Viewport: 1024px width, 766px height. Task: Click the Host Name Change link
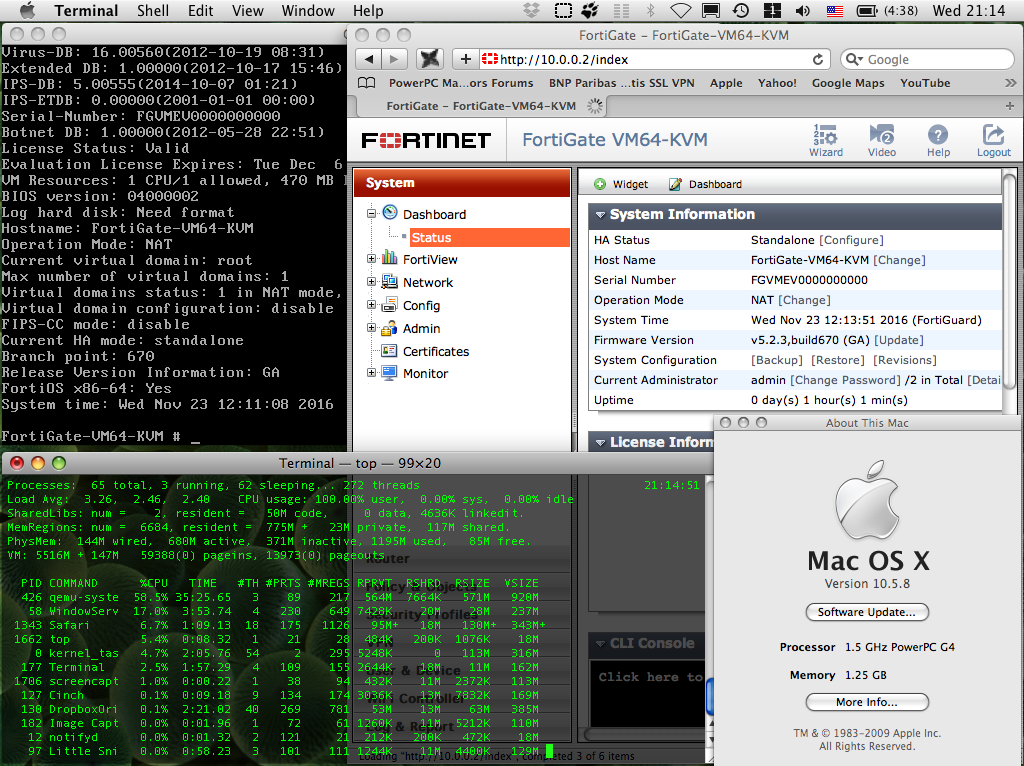(x=899, y=260)
